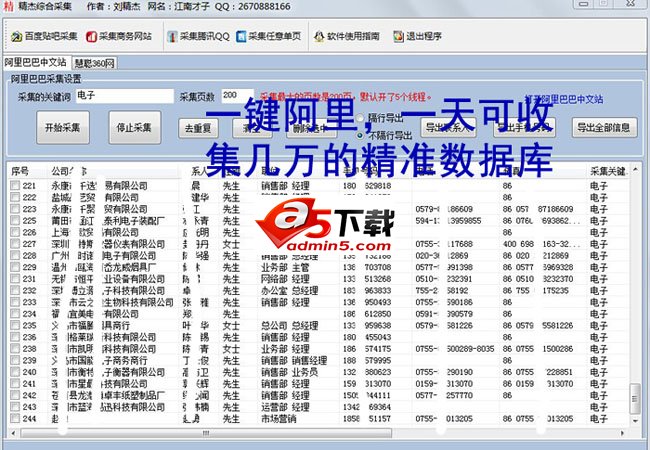Screen dimensions: 650x450
Task: Tick the checkbox for row 229
Action: [x=15, y=267]
